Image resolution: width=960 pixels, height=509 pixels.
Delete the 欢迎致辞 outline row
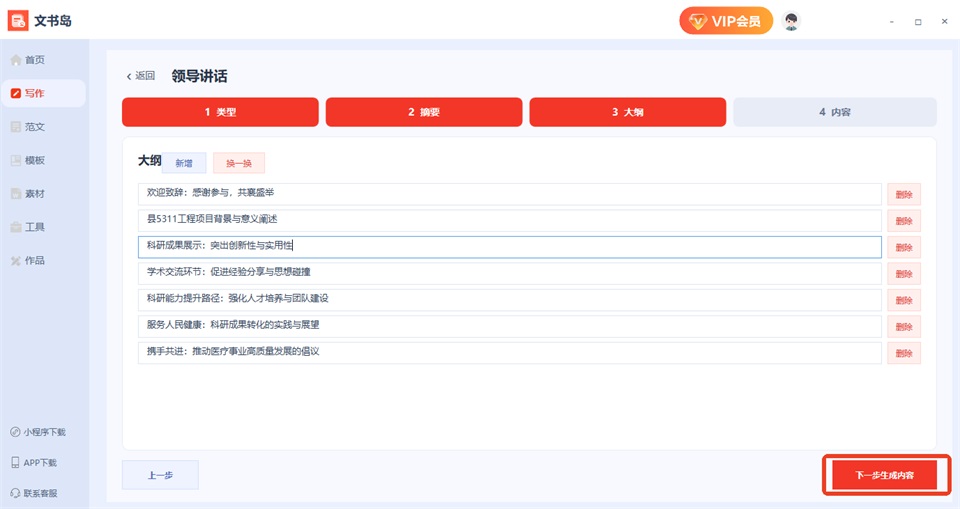click(904, 195)
